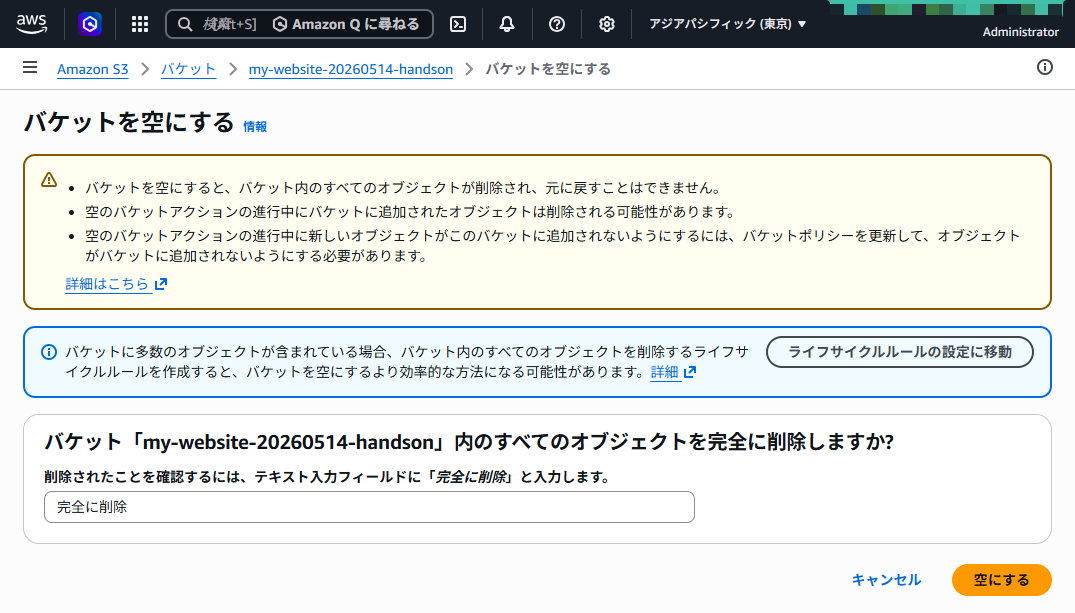Screen dimensions: 1075x613
Task: Open the Amazon Q icon in the top bar
Action: click(x=90, y=24)
